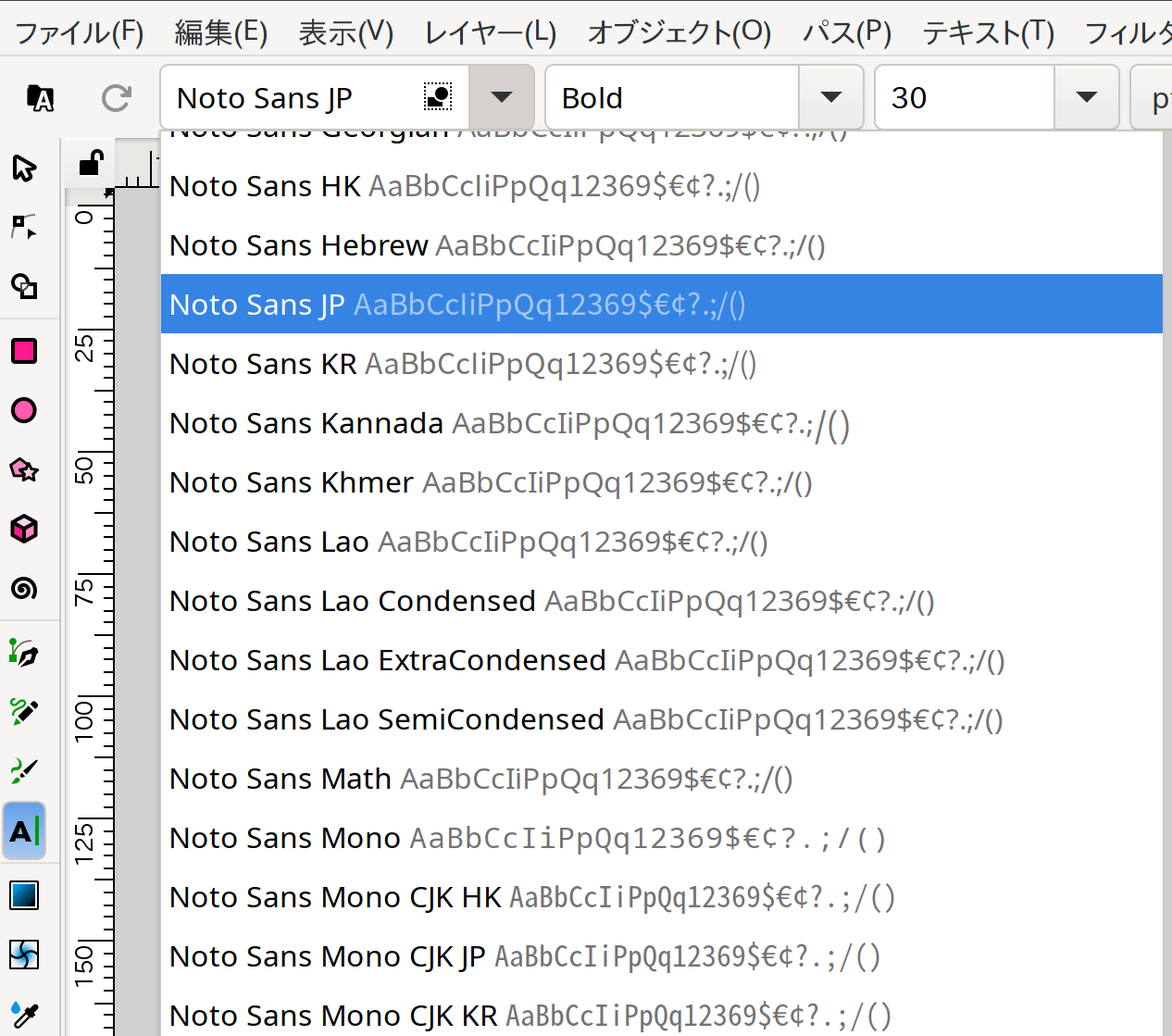1172x1036 pixels.
Task: Open the テキスト(T) menu
Action: click(988, 33)
